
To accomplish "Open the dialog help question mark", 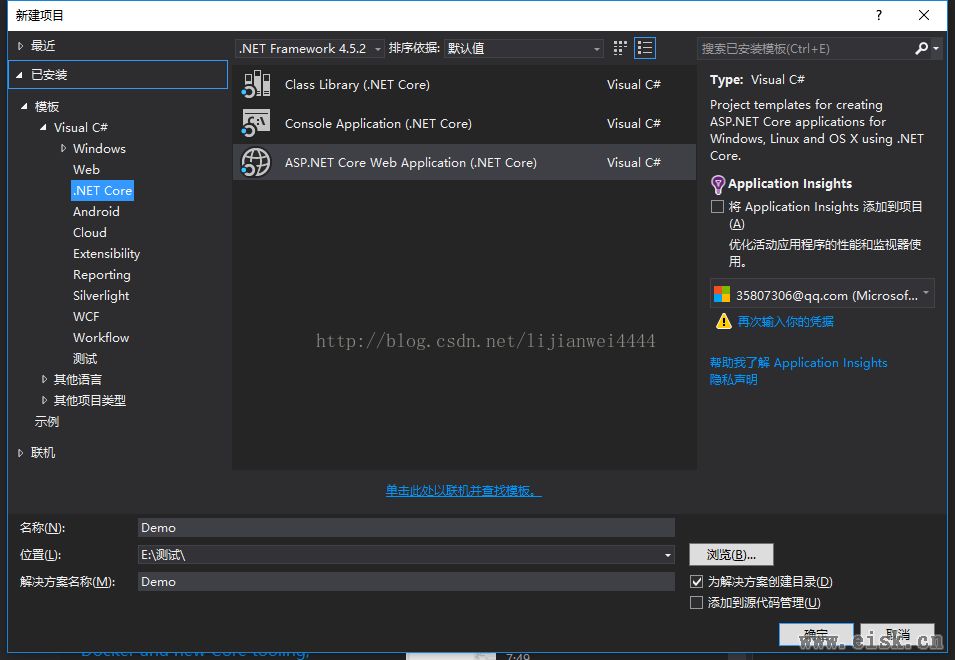I will (879, 15).
